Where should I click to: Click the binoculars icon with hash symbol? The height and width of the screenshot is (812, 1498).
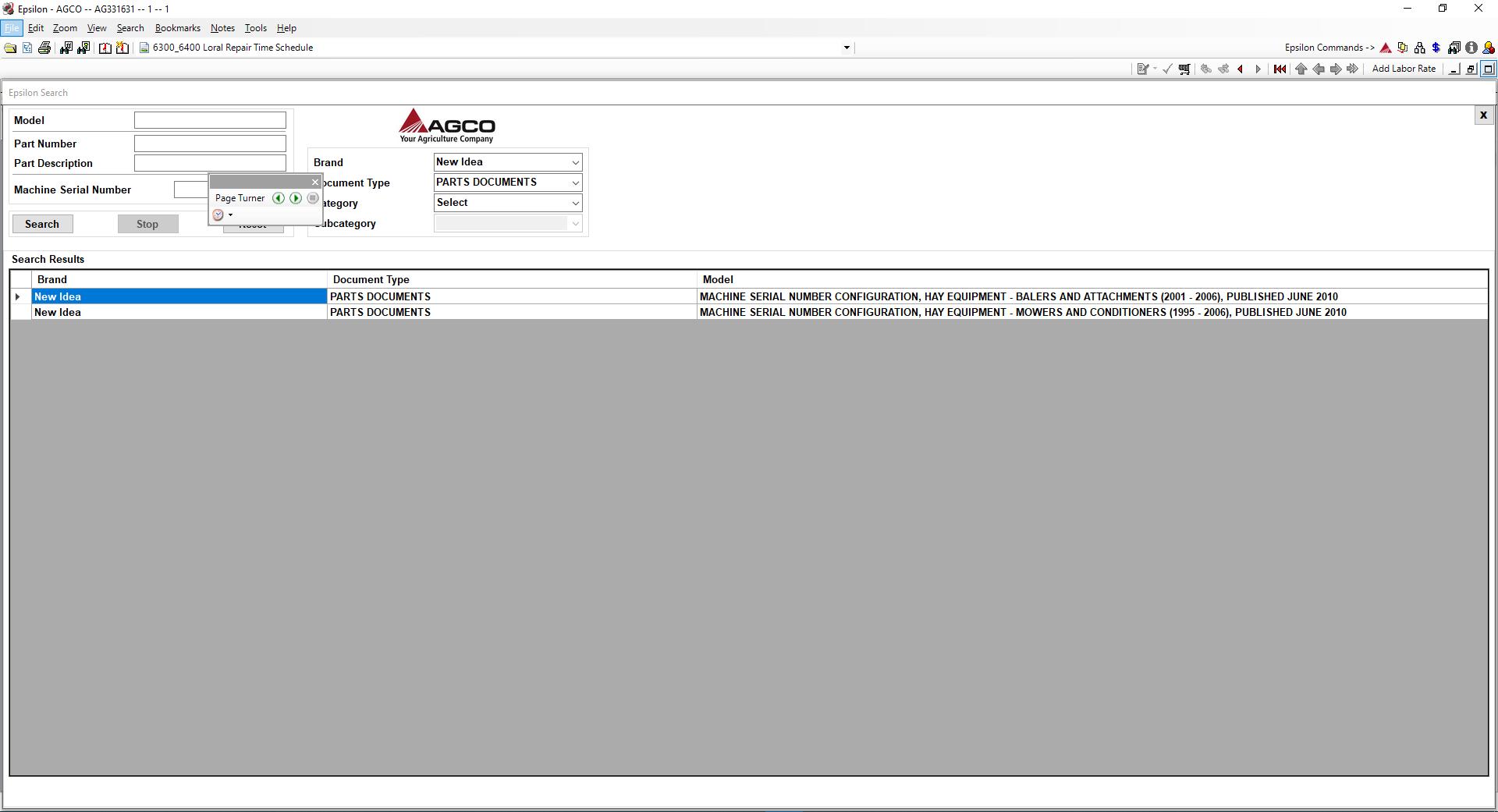coord(66,48)
